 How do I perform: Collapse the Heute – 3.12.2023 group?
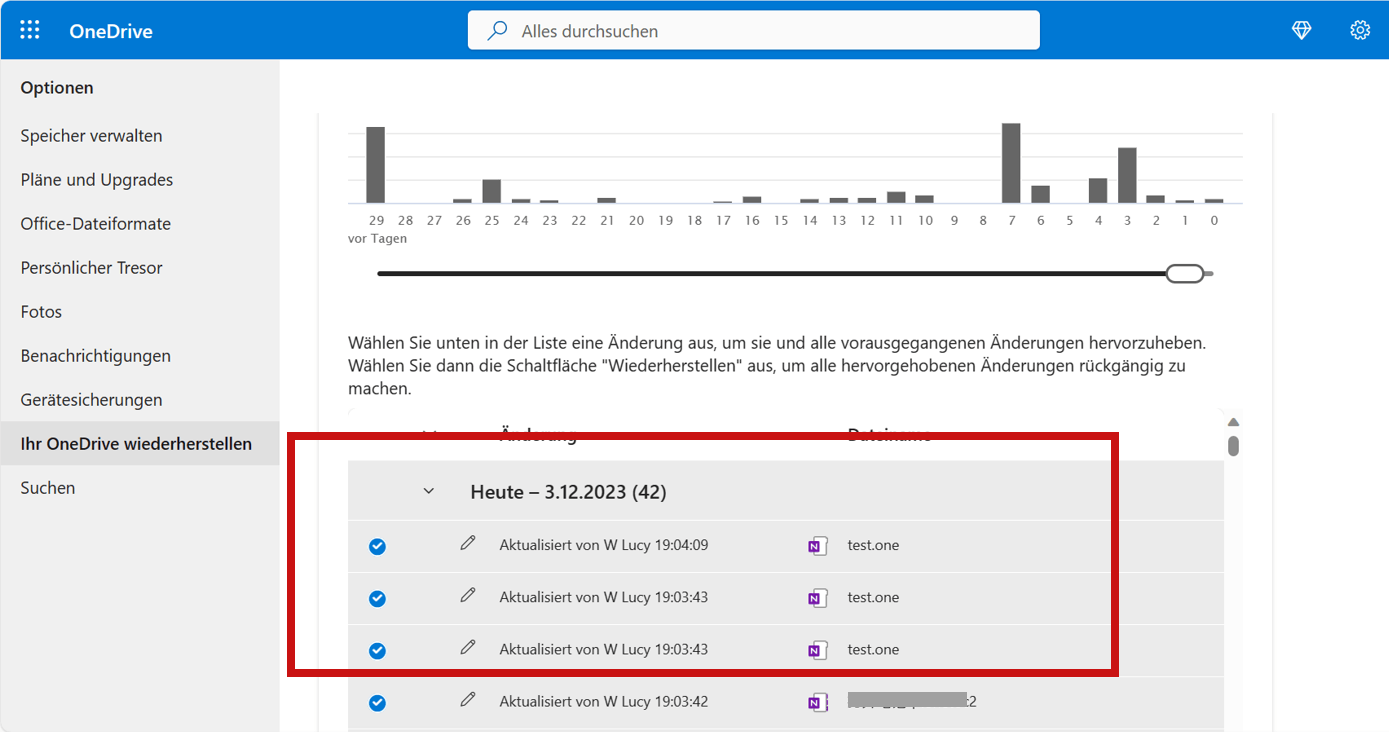(x=429, y=491)
